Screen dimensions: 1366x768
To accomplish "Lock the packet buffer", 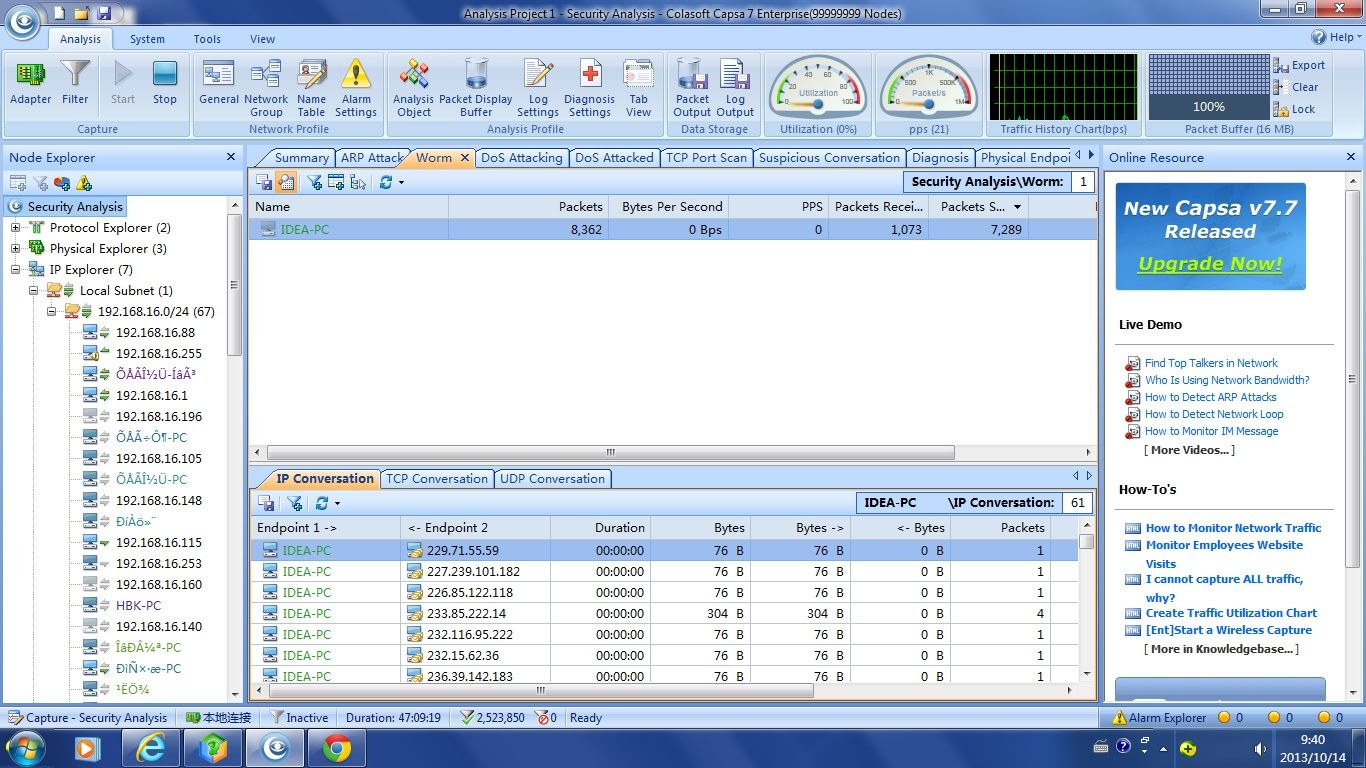I will pyautogui.click(x=1295, y=109).
